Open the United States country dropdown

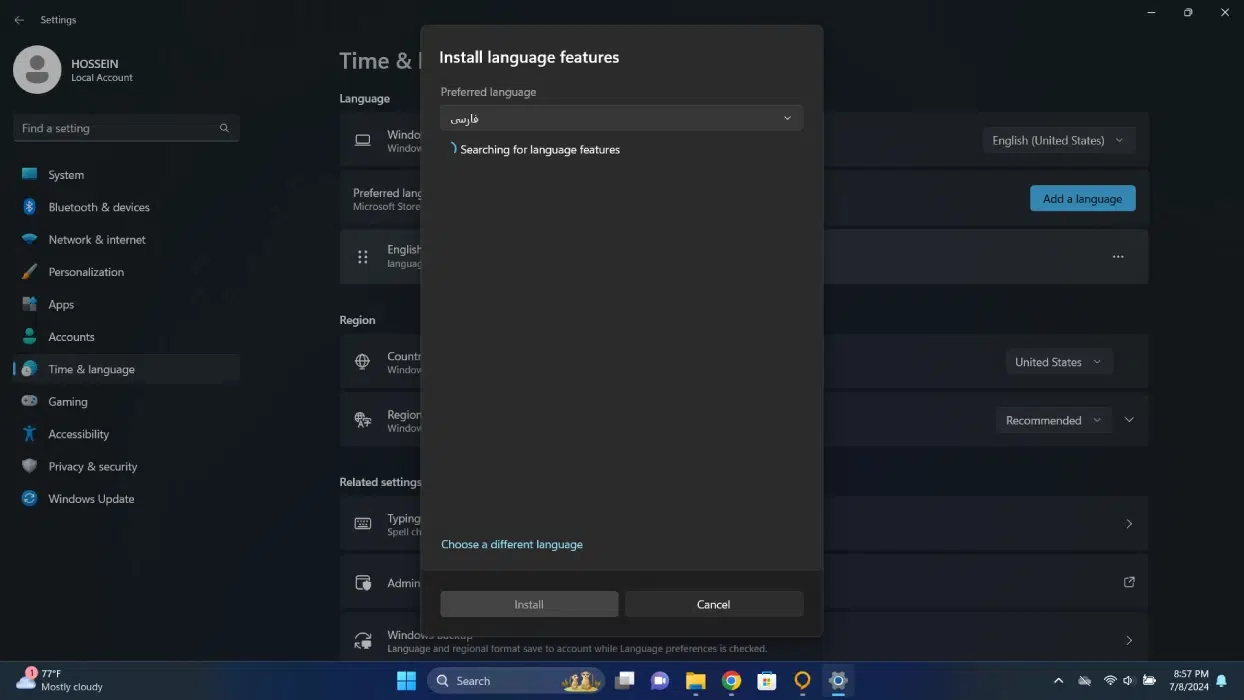point(1058,362)
